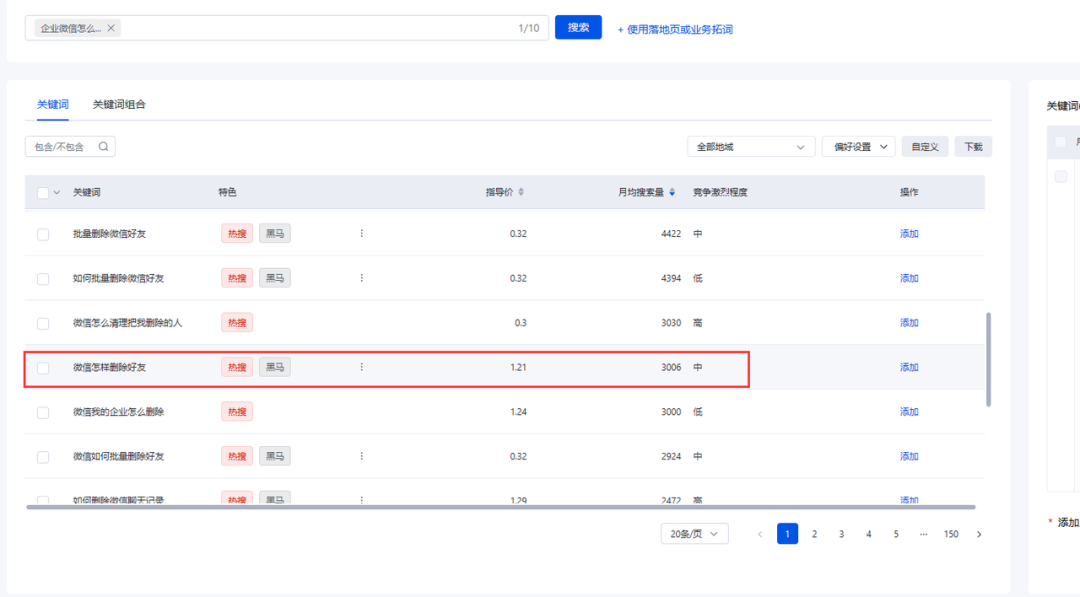Sort by 月均搜索量 column arrows
Viewport: 1080px width, 597px height.
point(672,192)
